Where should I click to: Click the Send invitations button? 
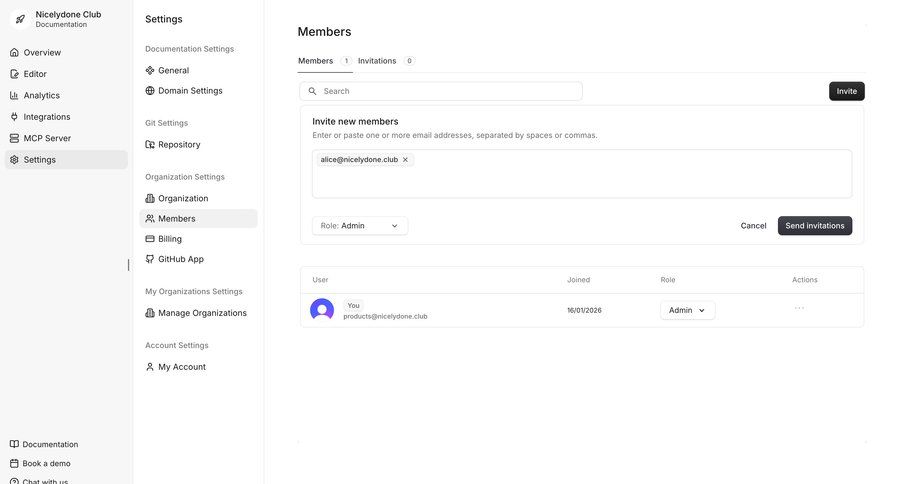click(x=814, y=226)
